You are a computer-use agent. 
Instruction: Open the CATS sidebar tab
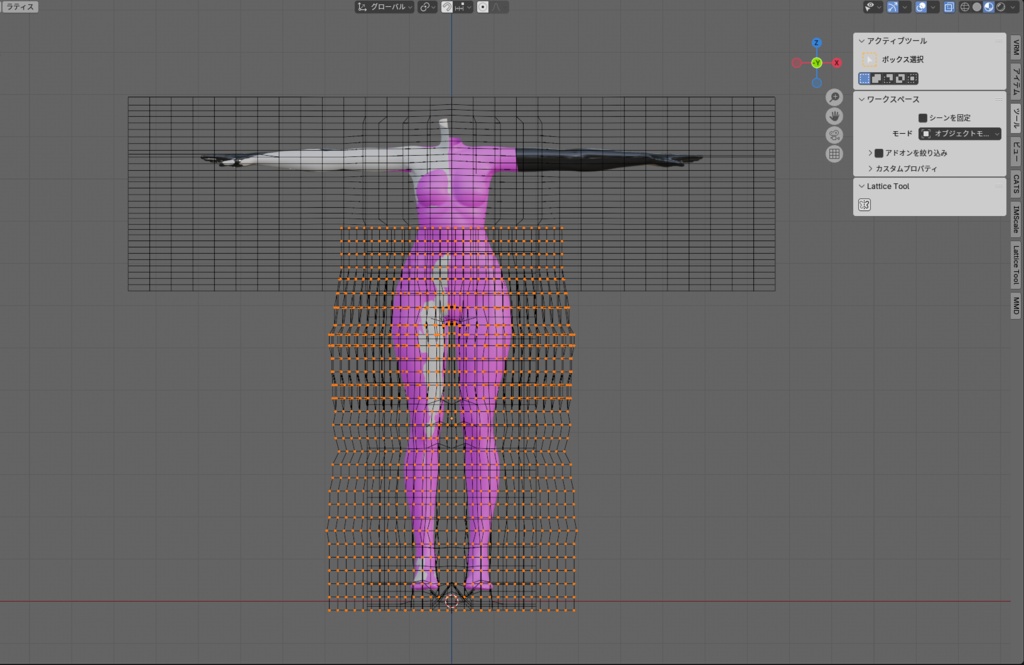coord(1016,184)
